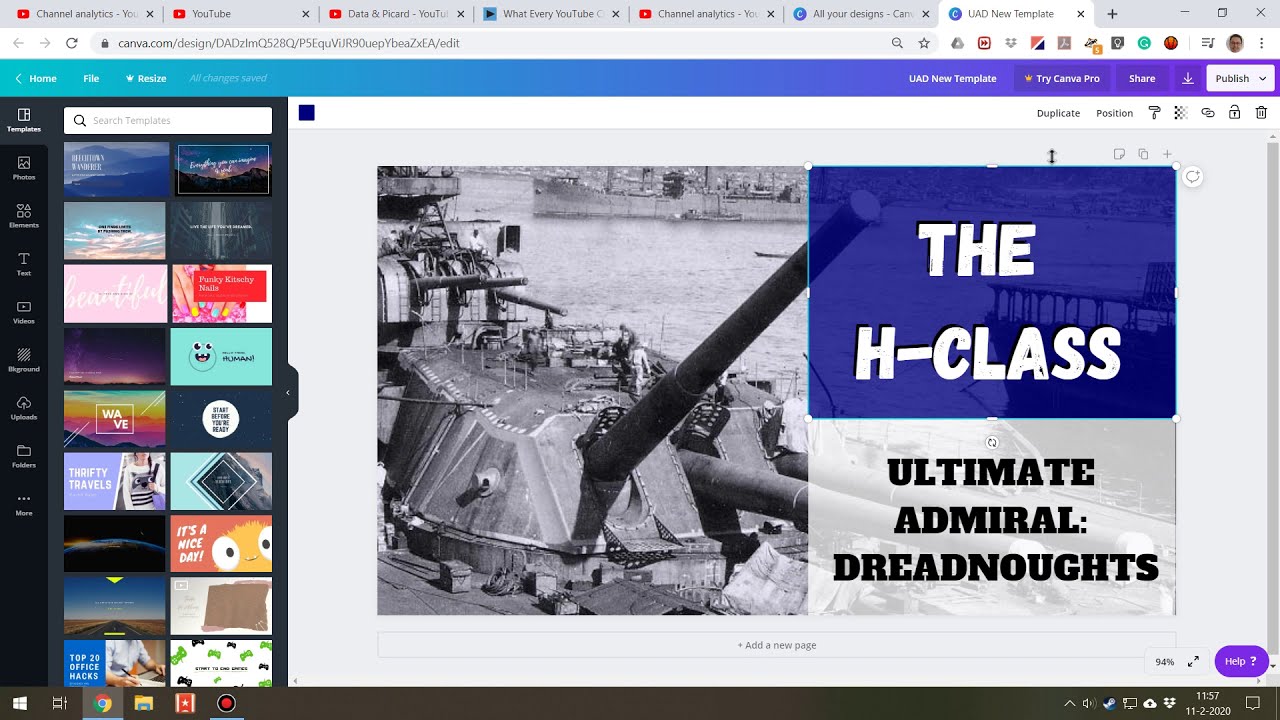Expand the Publish dropdown
This screenshot has height=720, width=1280.
(x=1240, y=78)
